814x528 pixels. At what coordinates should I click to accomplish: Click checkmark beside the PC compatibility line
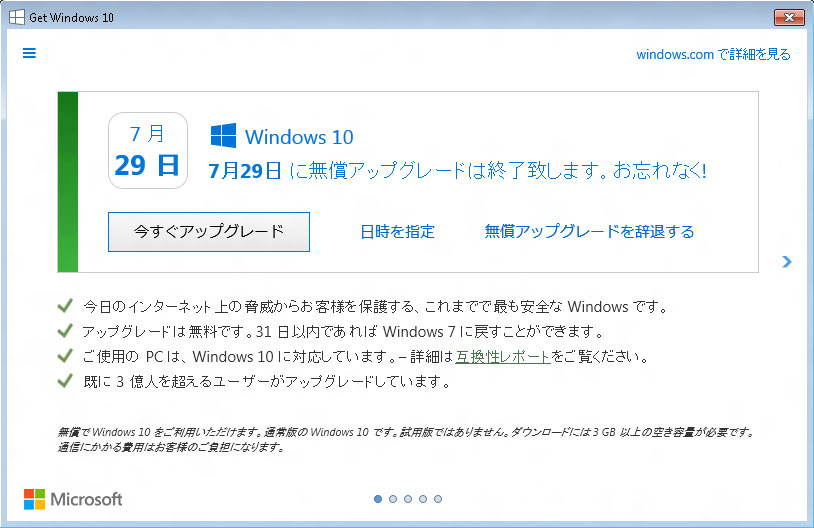66,356
